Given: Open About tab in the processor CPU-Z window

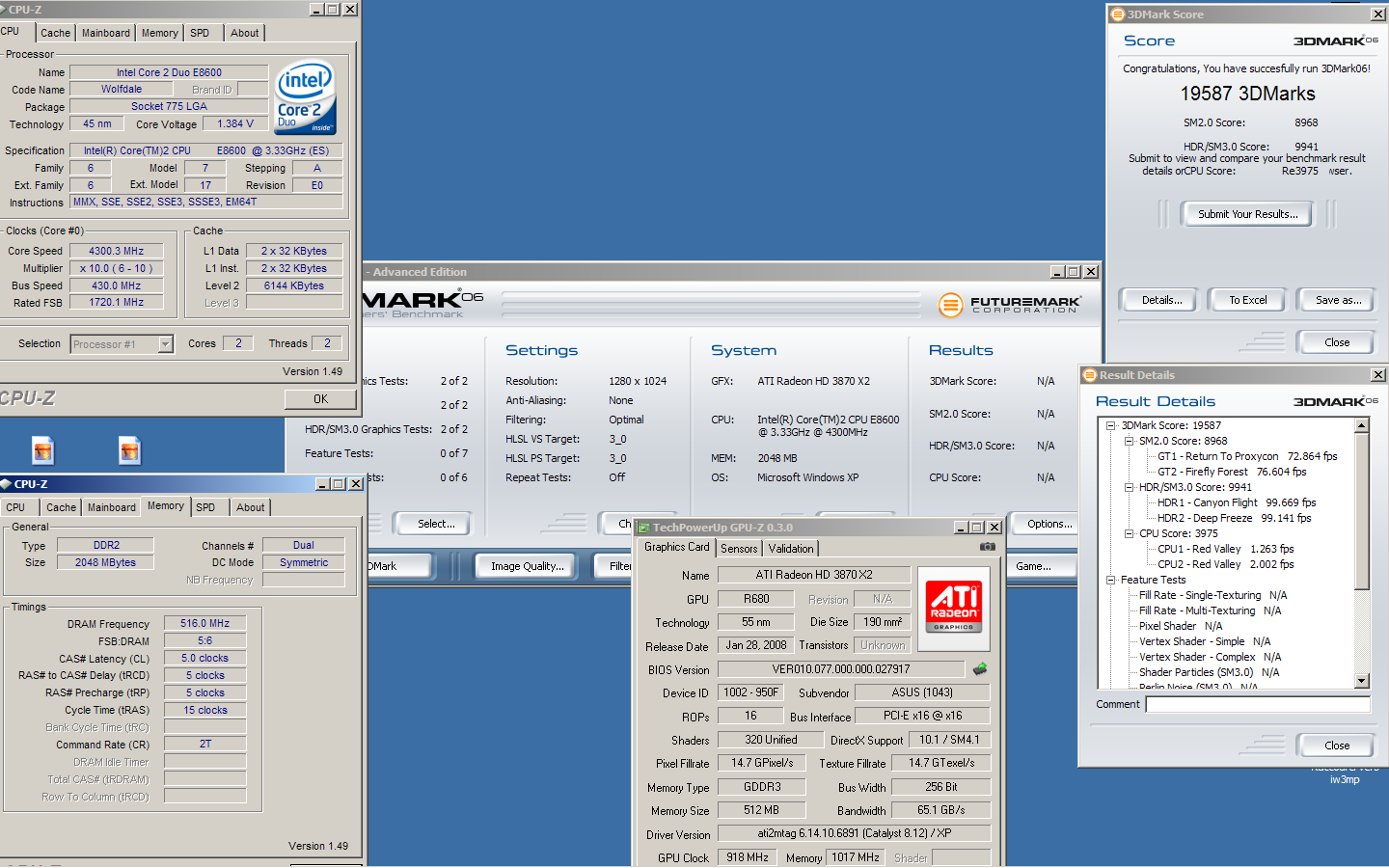Looking at the screenshot, I should tap(244, 33).
